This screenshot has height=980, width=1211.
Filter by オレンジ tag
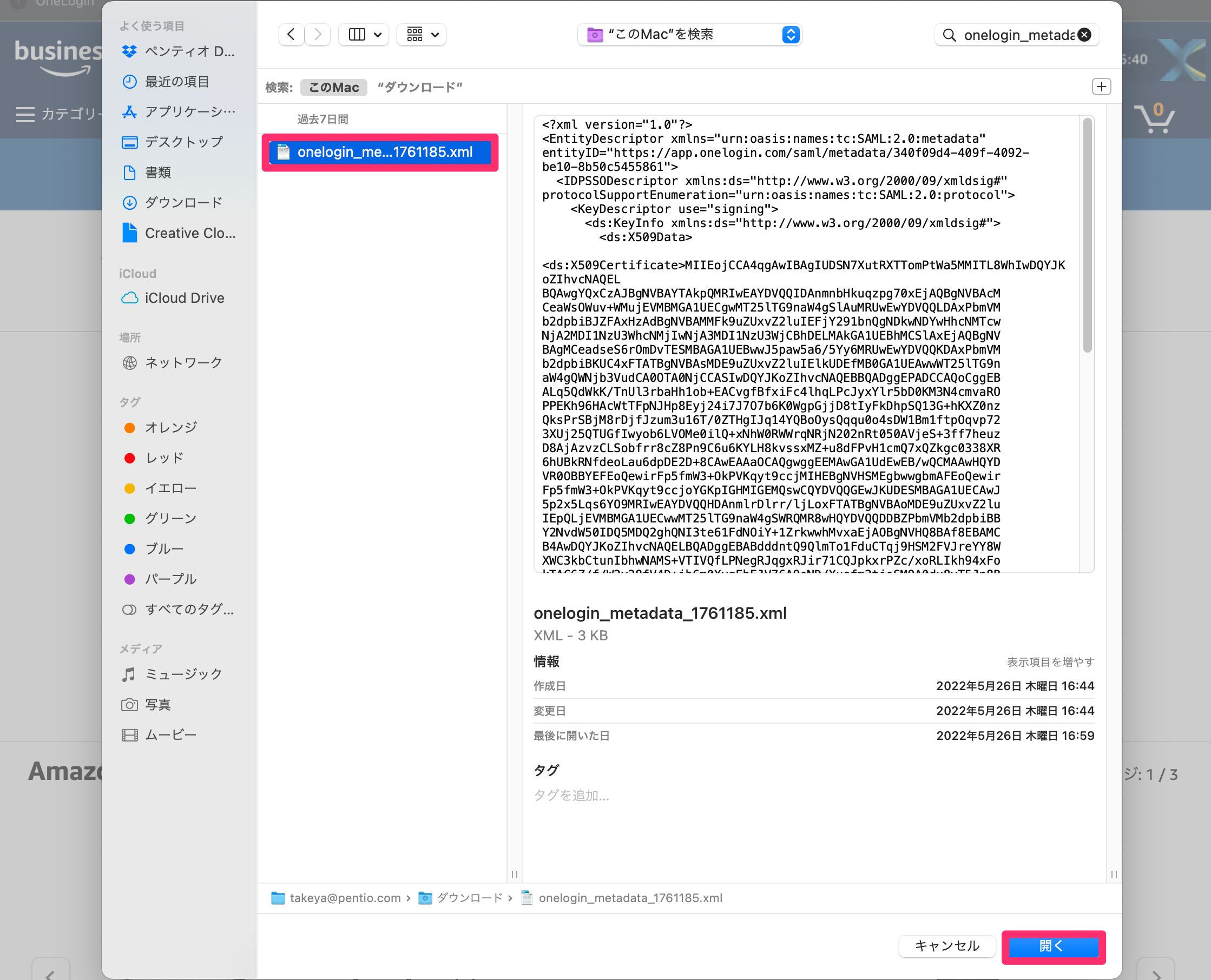(x=160, y=428)
